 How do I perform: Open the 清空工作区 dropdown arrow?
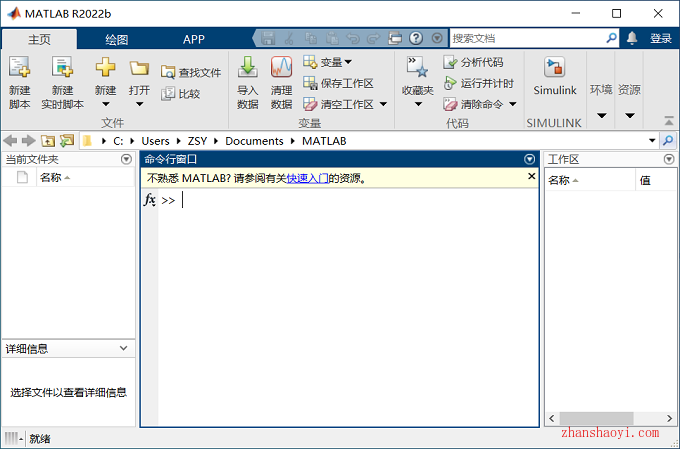pyautogui.click(x=383, y=104)
